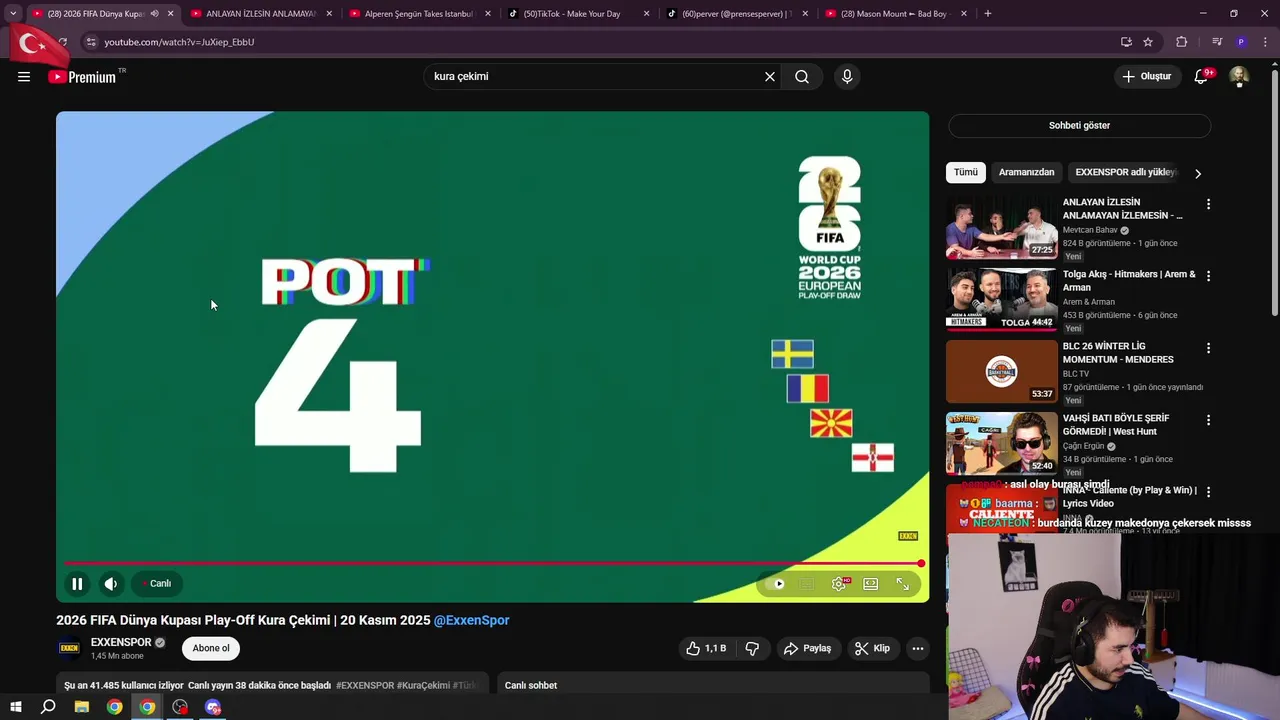Open the account avatar menu

(1239, 76)
